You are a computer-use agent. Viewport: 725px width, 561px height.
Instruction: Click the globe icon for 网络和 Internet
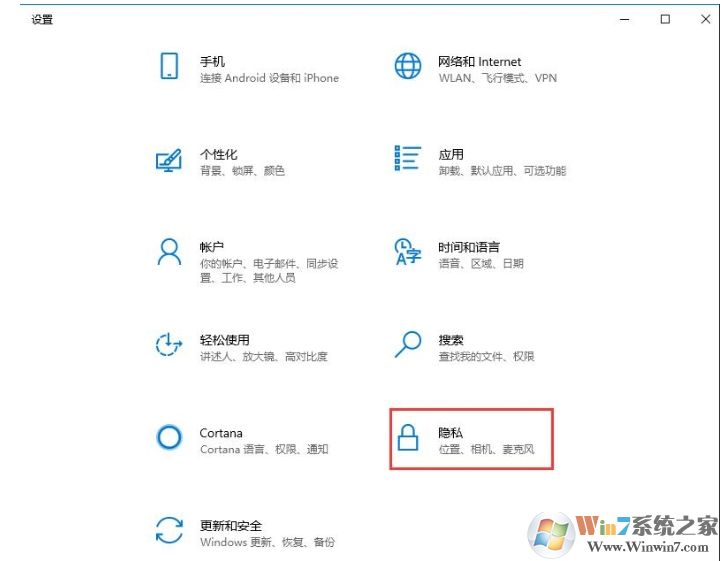click(408, 66)
